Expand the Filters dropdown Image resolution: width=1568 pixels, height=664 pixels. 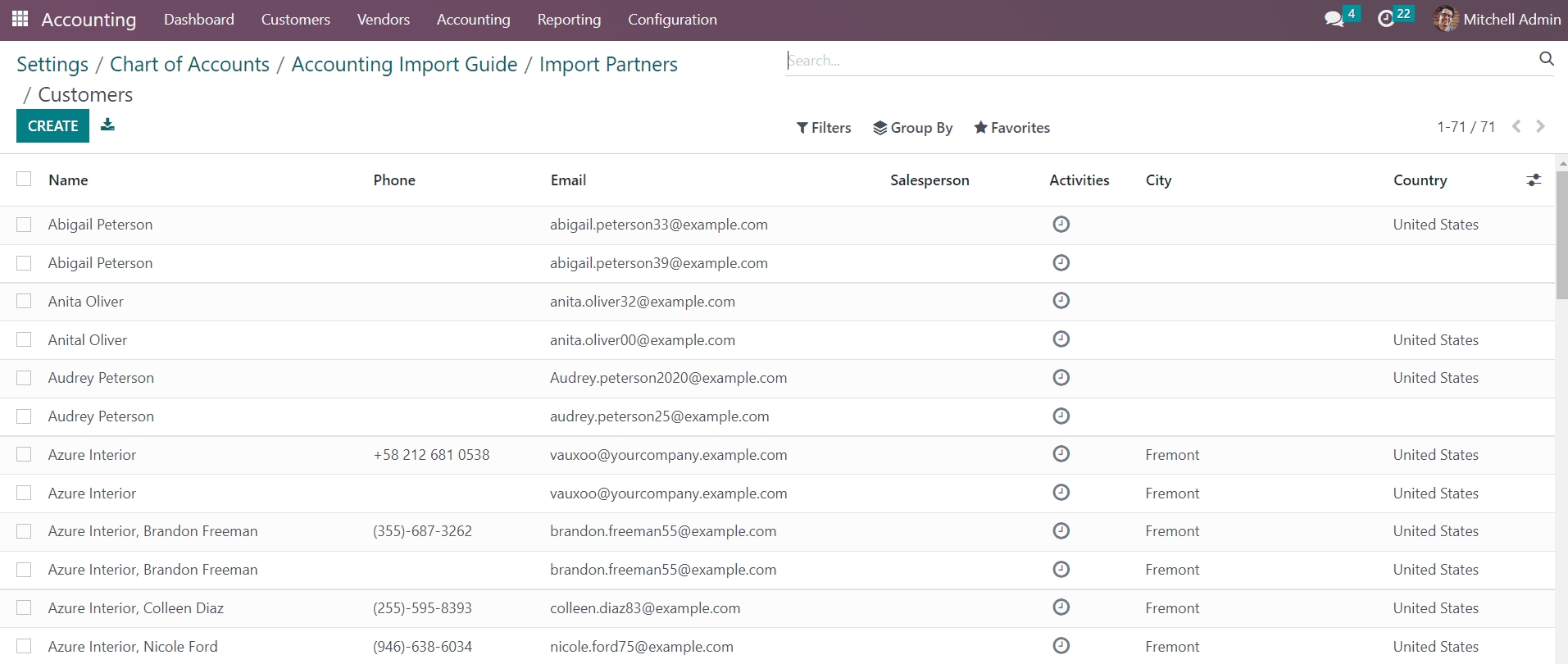[x=824, y=128]
